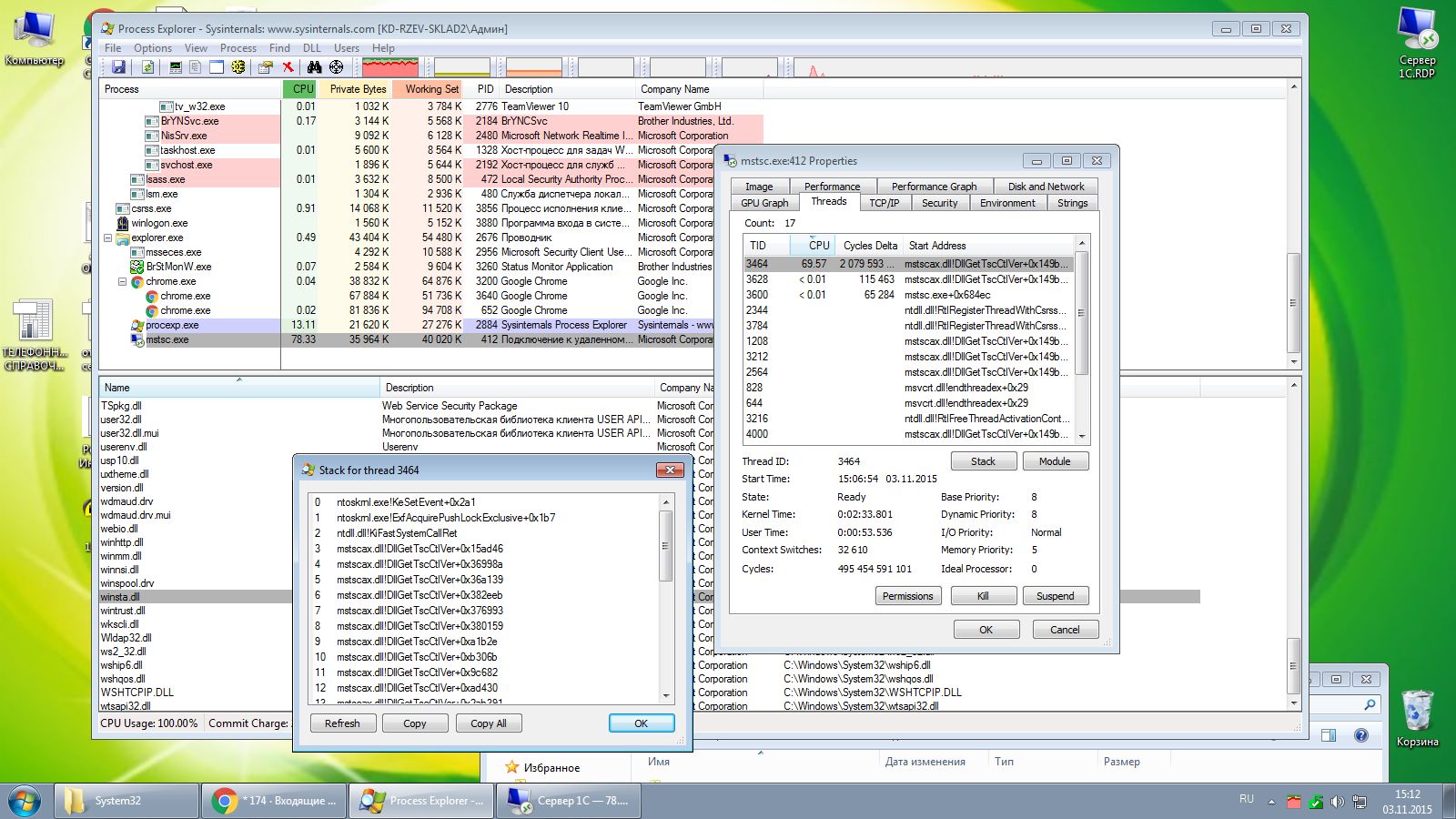Open the Find menu

click(279, 48)
